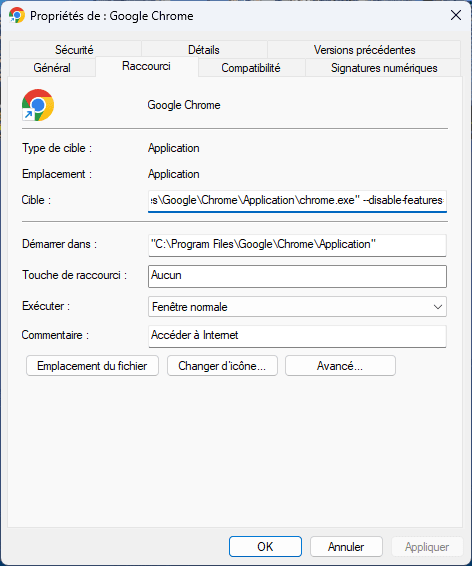The width and height of the screenshot is (472, 566).
Task: Click the Démarrer dans path field
Action: pyautogui.click(x=297, y=245)
